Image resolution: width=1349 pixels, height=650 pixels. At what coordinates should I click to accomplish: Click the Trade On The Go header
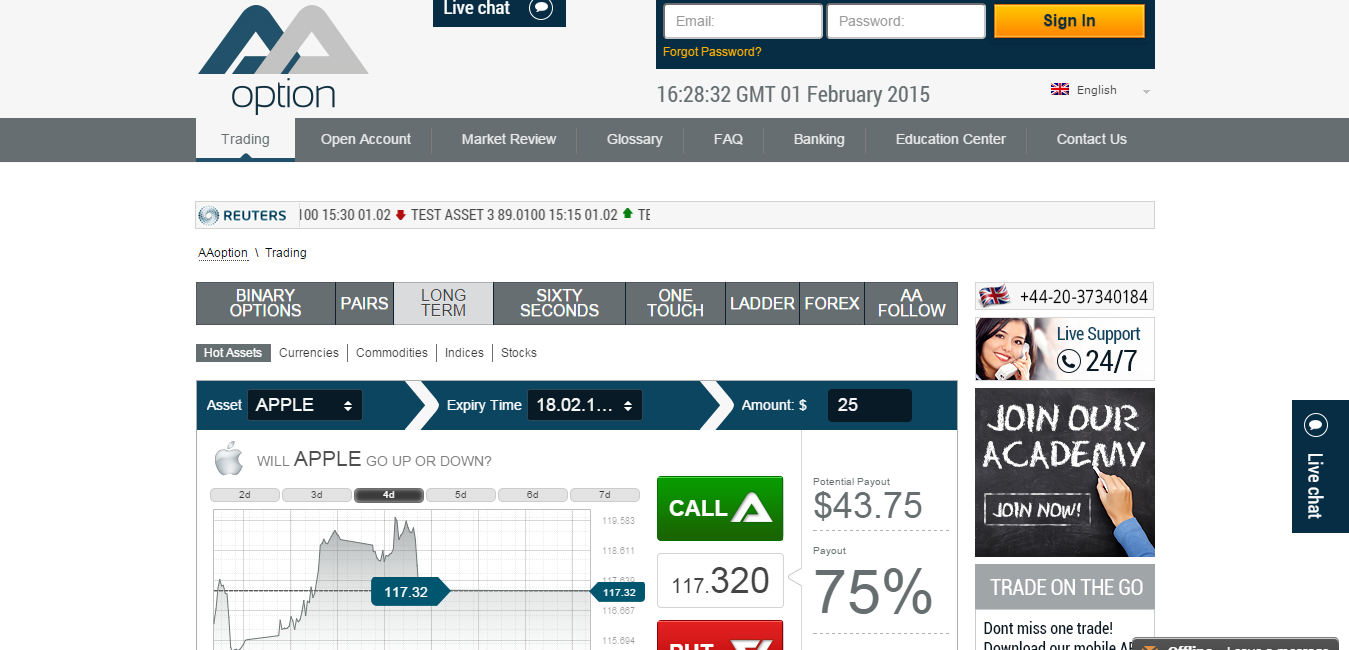point(1065,587)
